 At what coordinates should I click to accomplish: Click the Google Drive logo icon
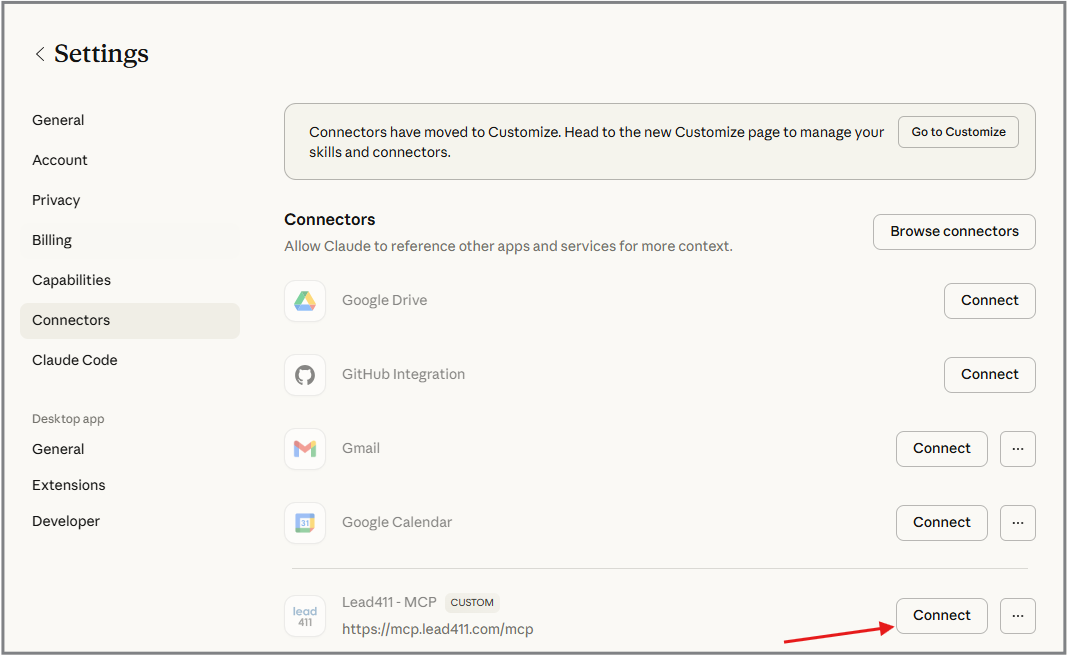coord(305,301)
